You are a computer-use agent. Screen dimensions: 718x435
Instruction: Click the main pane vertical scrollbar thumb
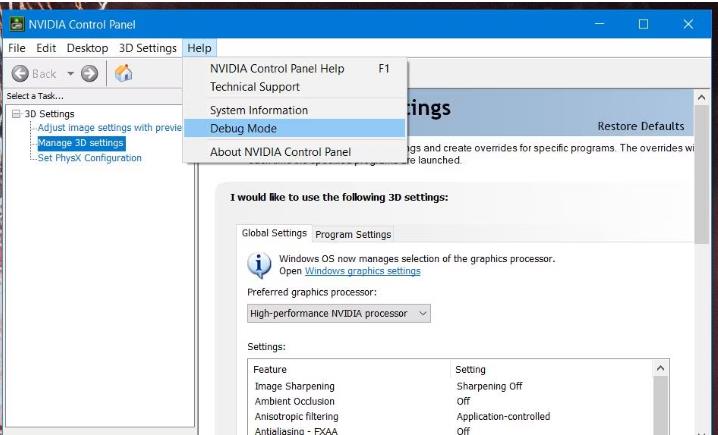click(x=701, y=174)
